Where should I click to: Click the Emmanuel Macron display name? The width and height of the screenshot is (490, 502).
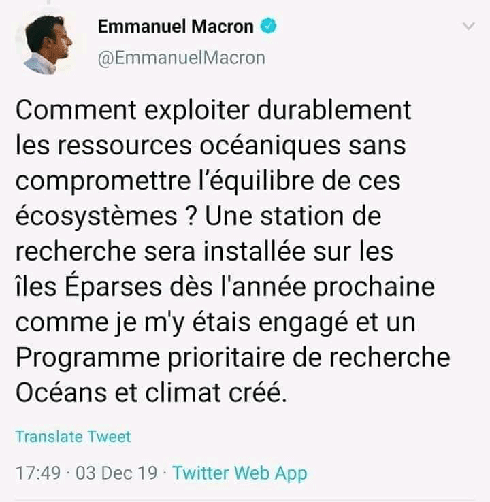(x=176, y=27)
